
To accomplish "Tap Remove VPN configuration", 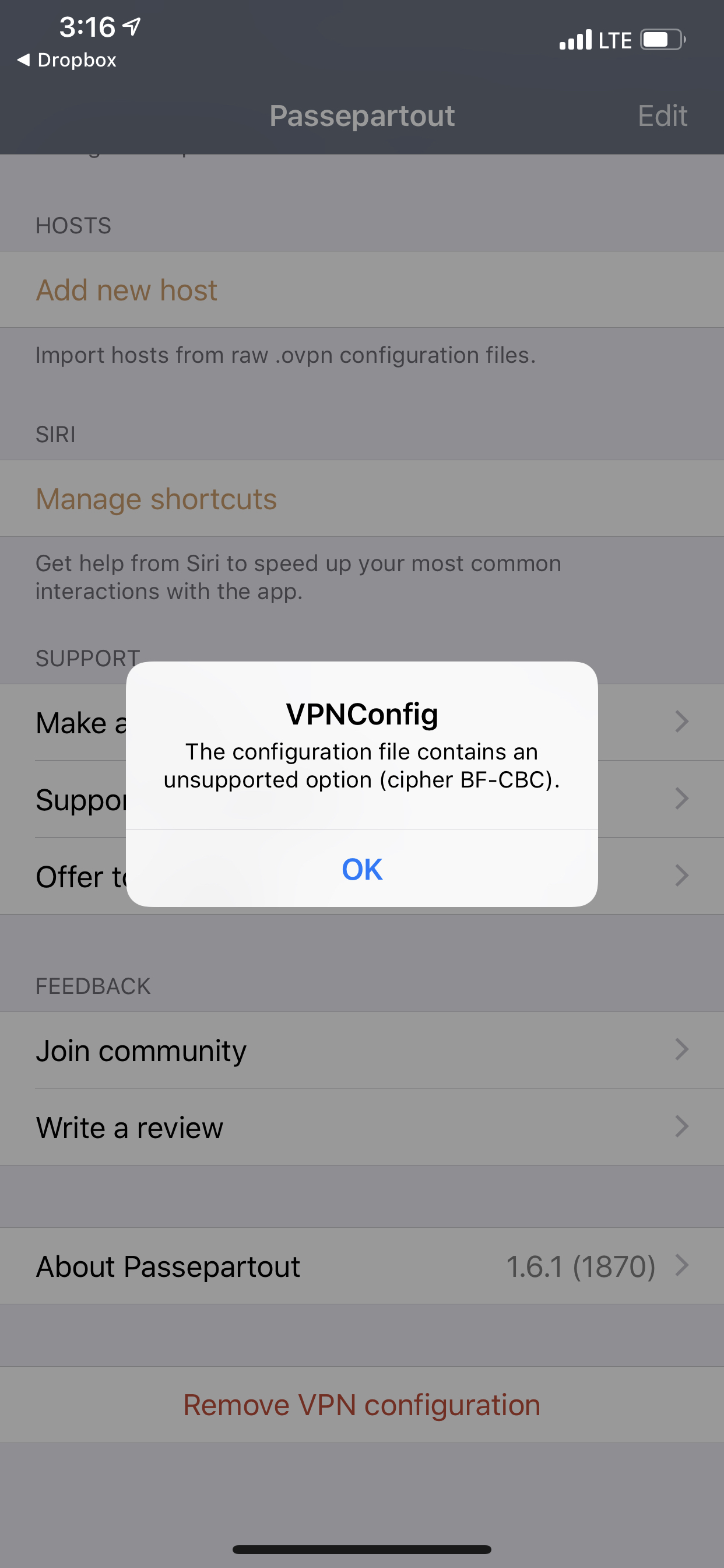I will tap(362, 1405).
